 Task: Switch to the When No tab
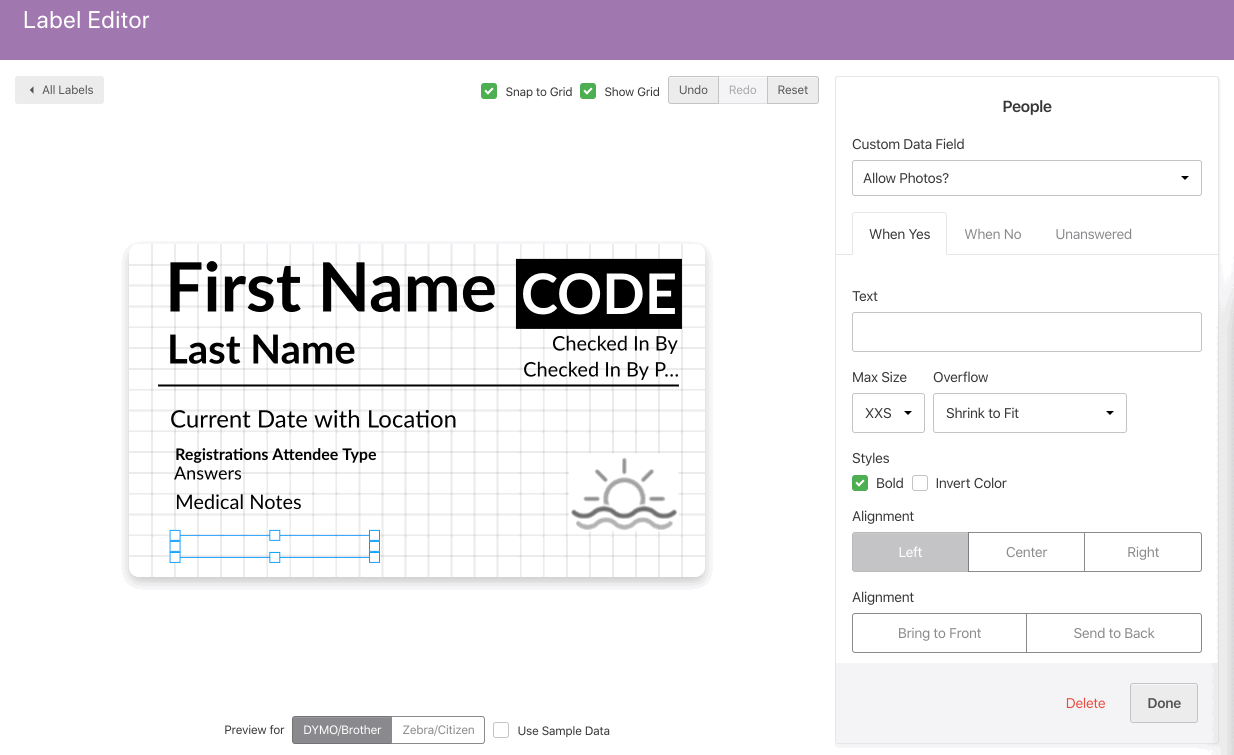992,234
